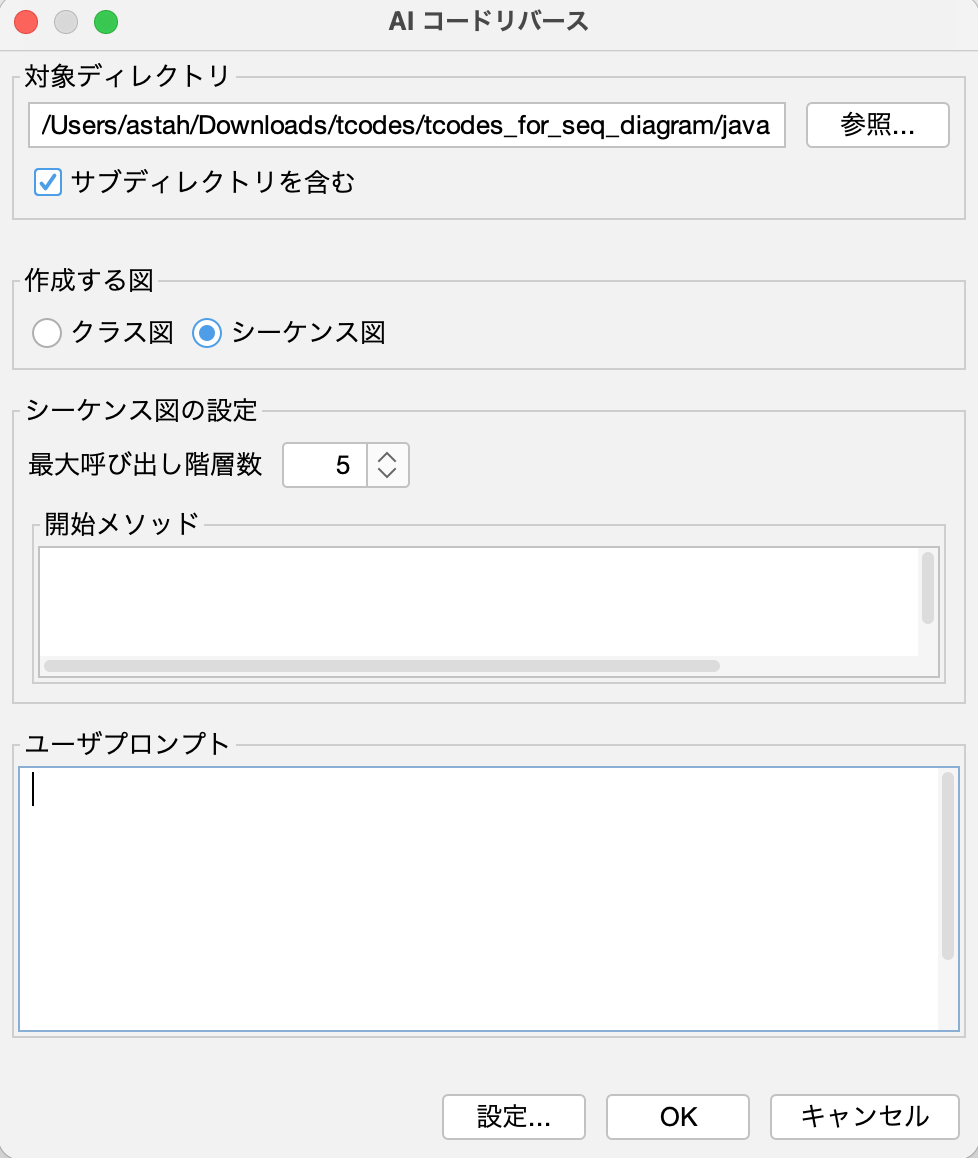This screenshot has height=1158, width=978.
Task: Increase max call depth with up arrow
Action: point(388,455)
